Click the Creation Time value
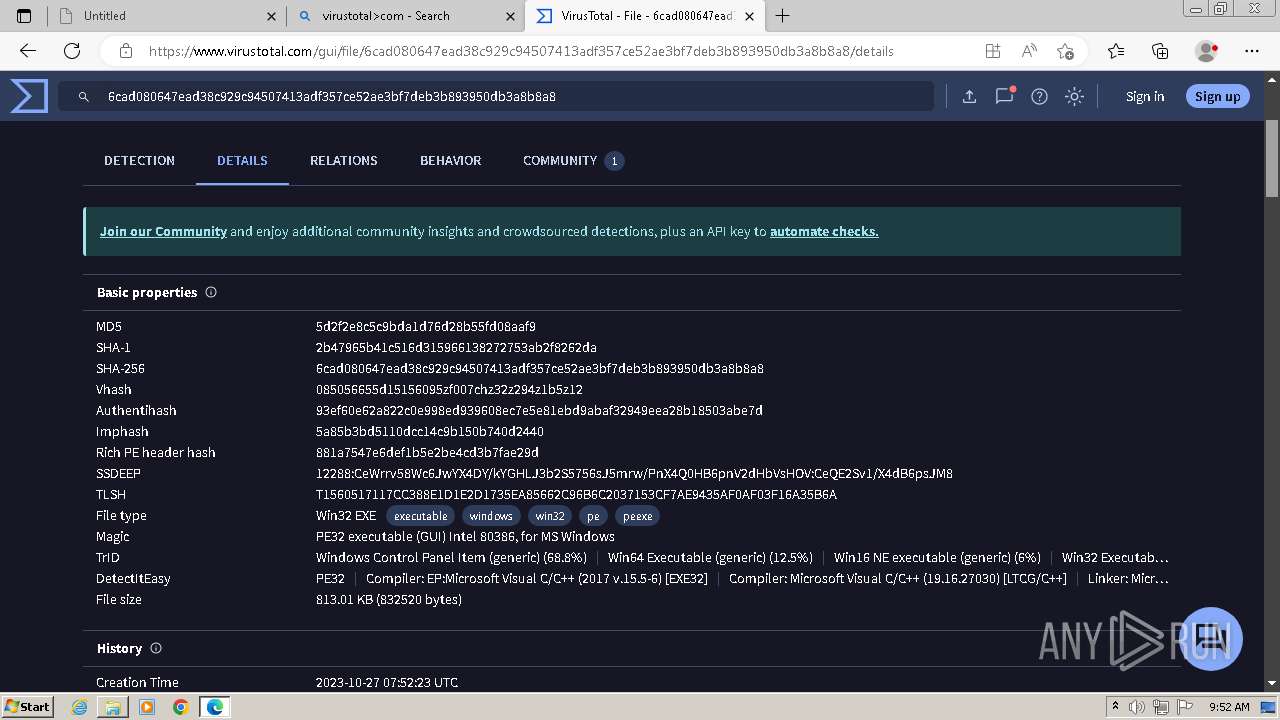Viewport: 1280px width, 720px height. [387, 682]
